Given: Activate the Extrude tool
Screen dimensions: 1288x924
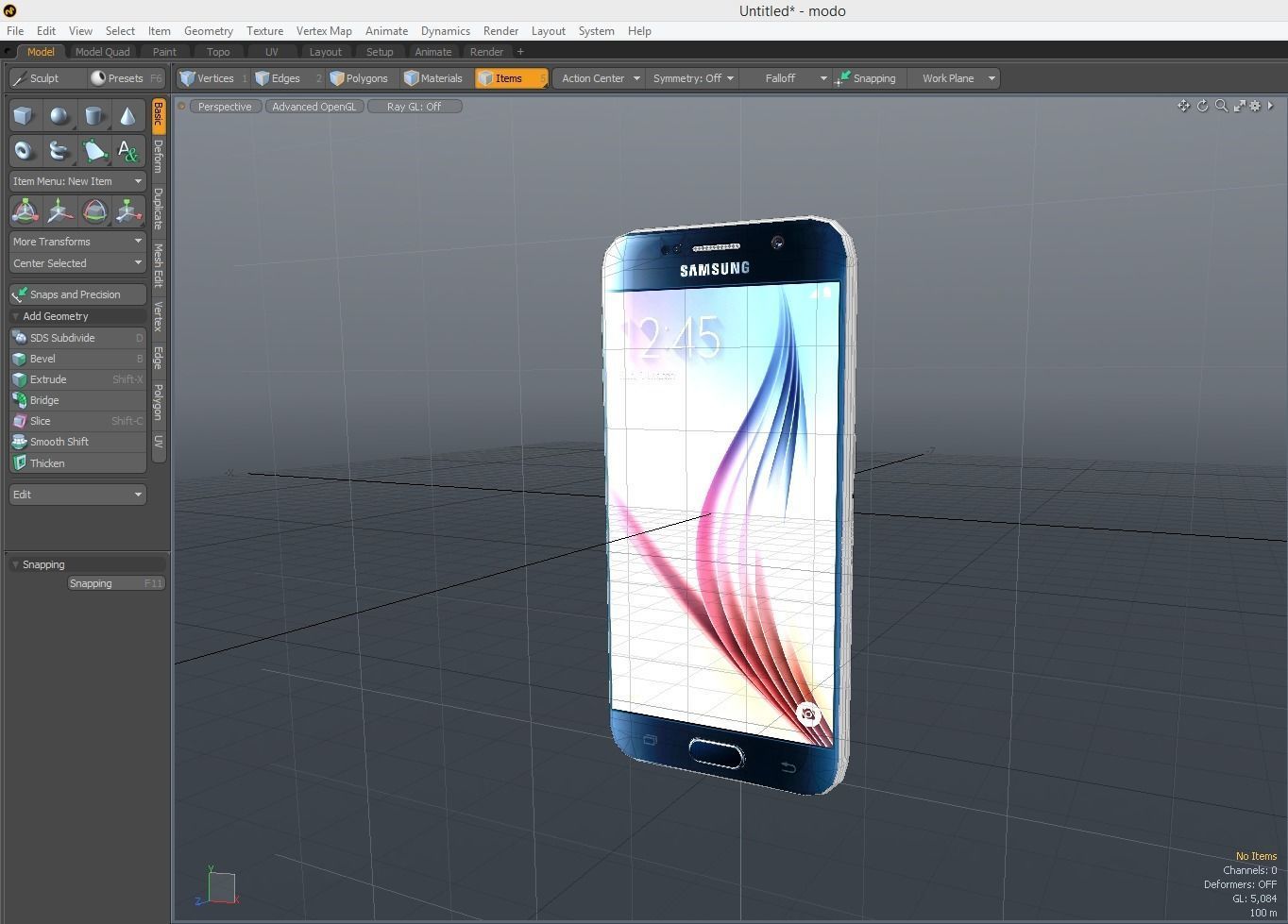Looking at the screenshot, I should [x=77, y=379].
